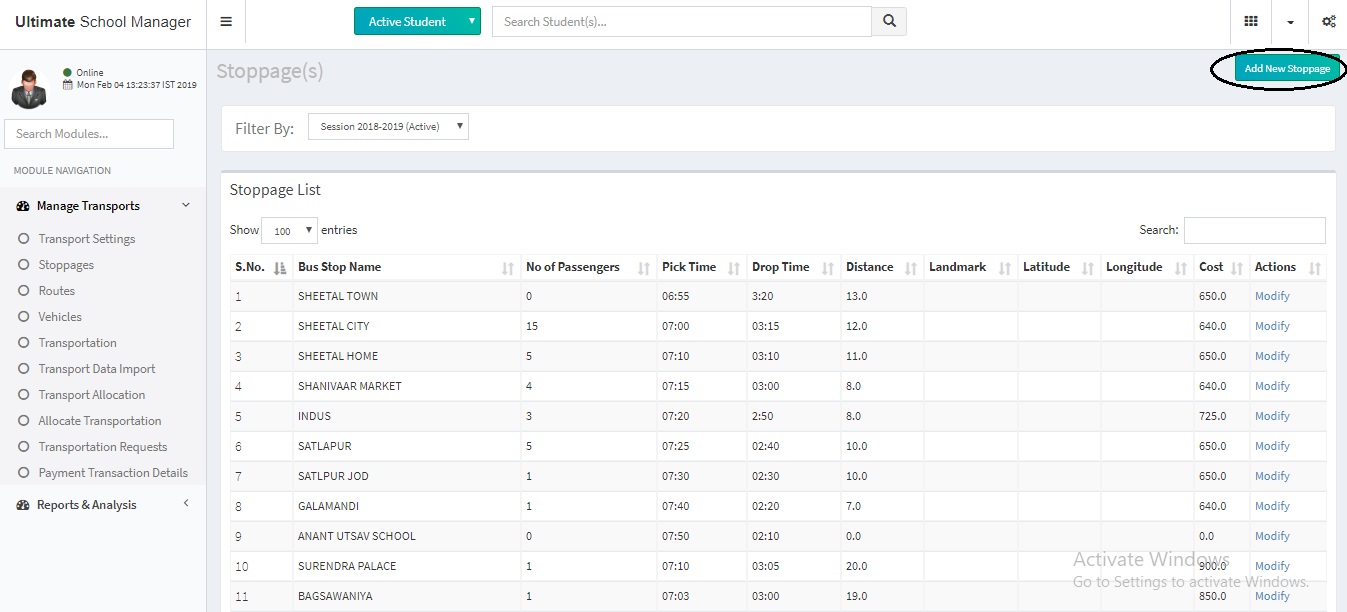Click the Reports & Analysis dashboard icon

(23, 505)
